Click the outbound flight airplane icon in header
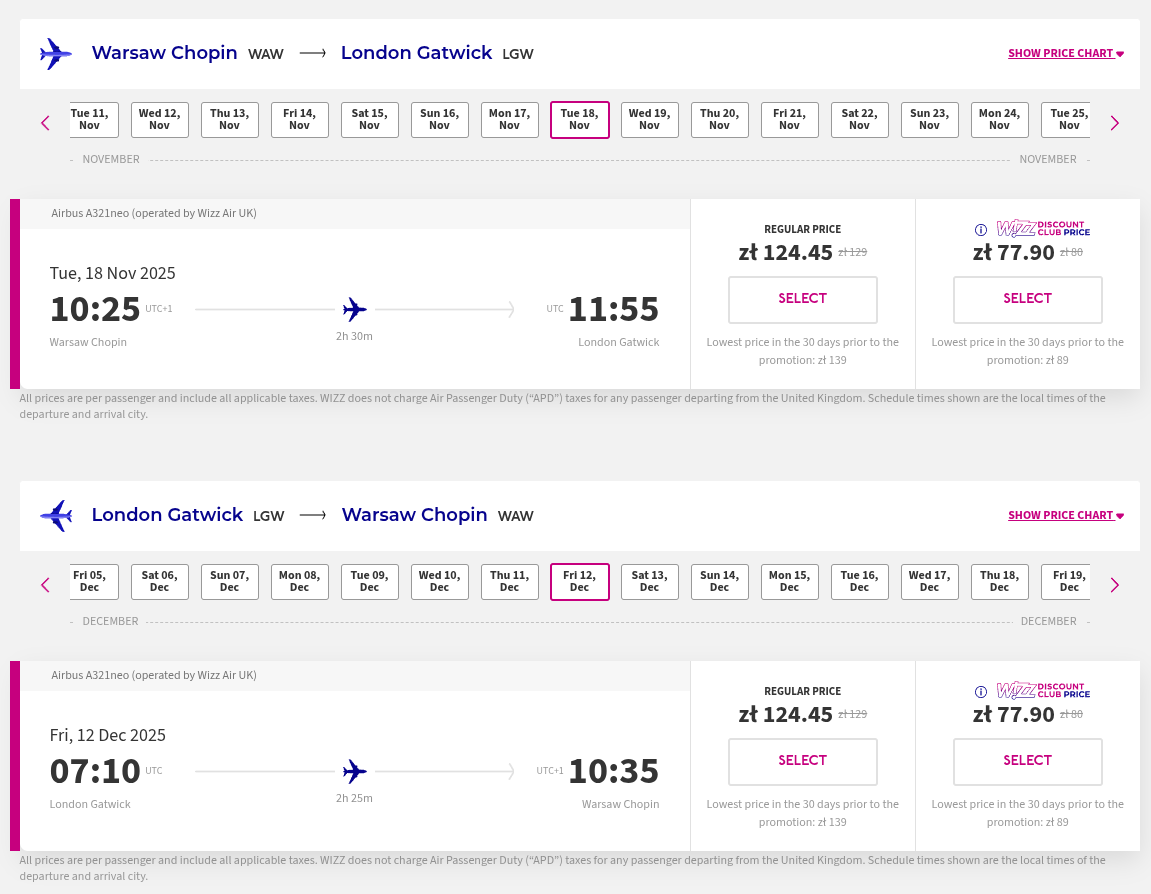This screenshot has width=1151, height=894. point(56,54)
